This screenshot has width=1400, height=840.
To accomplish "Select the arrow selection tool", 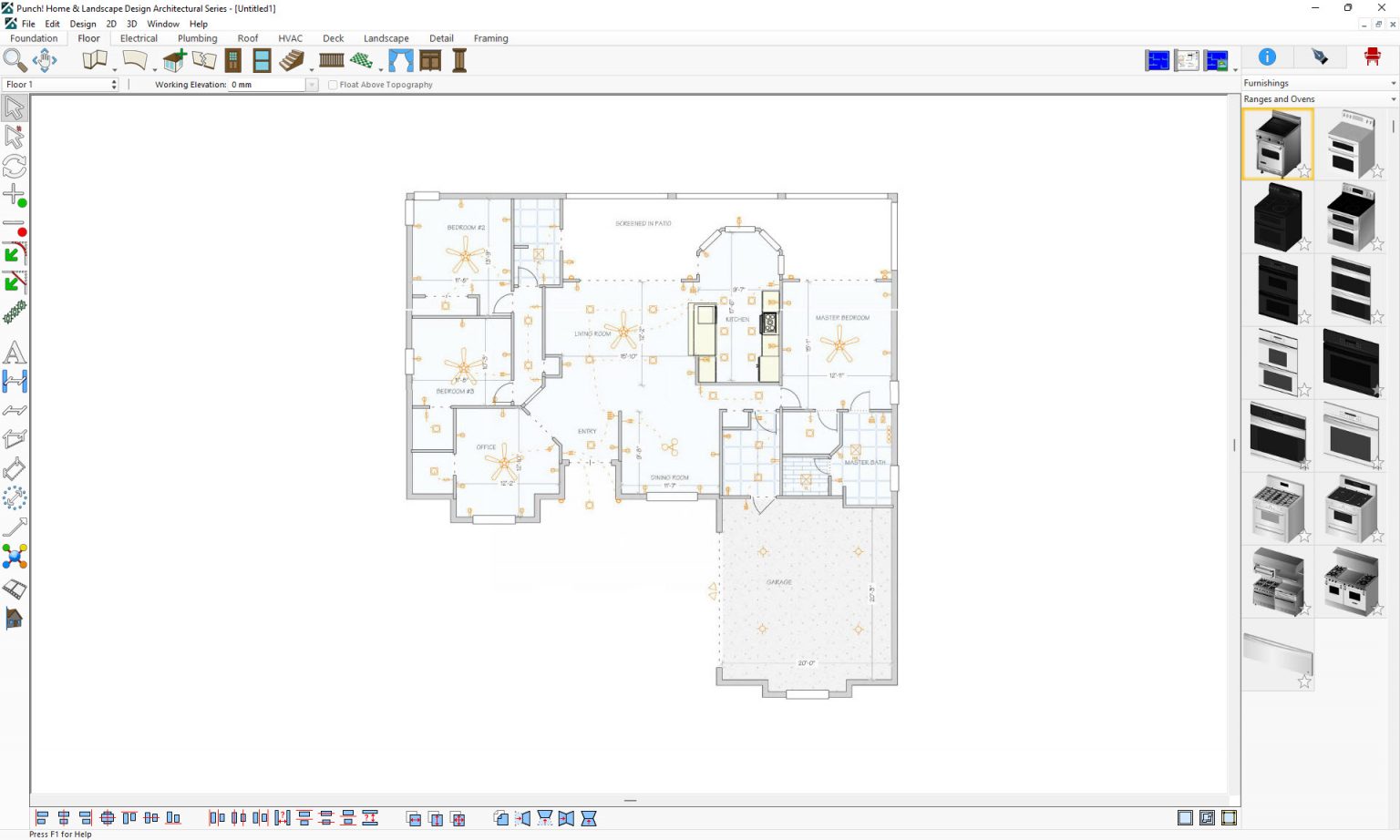I will pyautogui.click(x=15, y=108).
